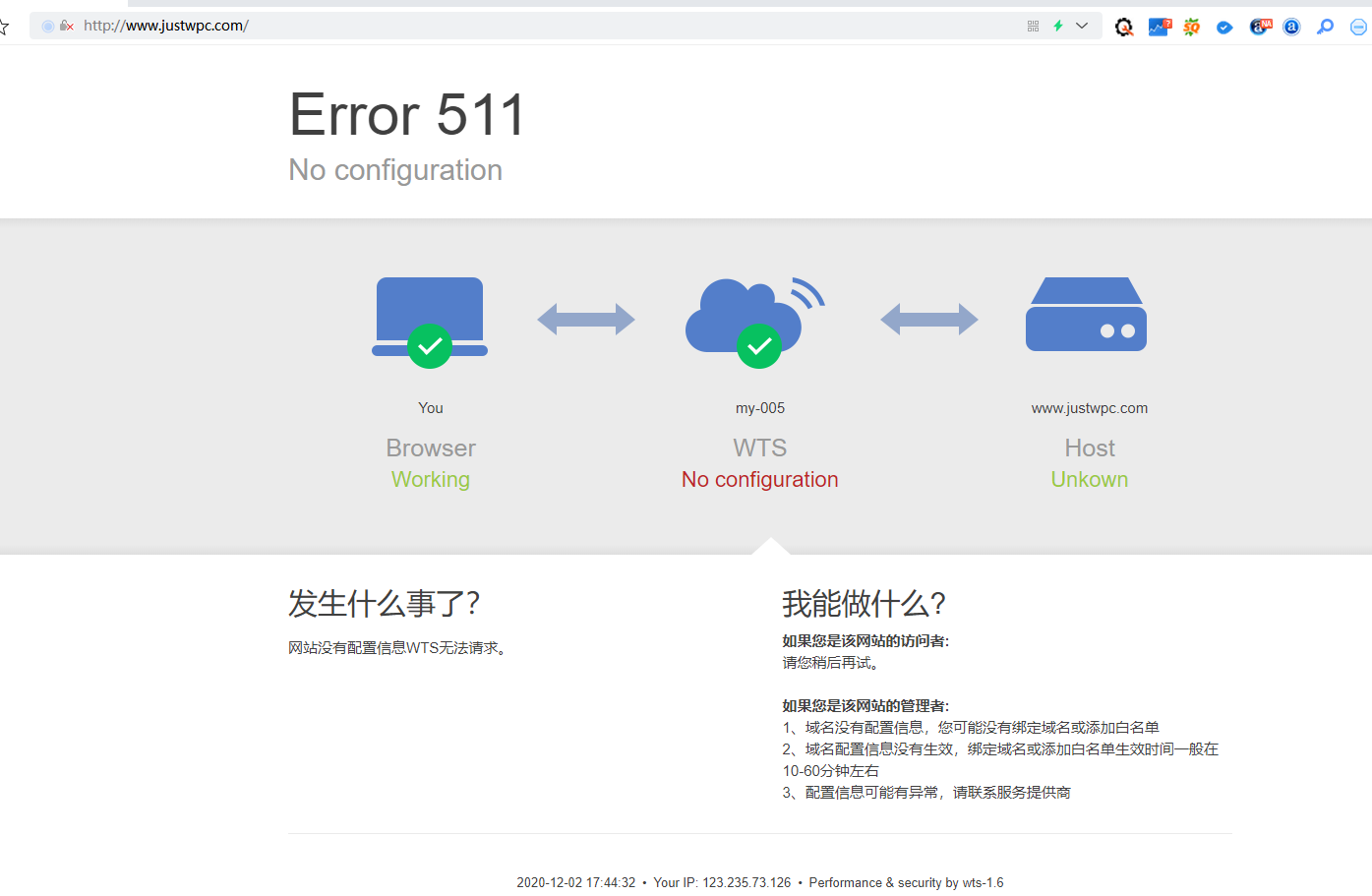
Task: Open the blue key password extension
Action: click(x=1326, y=28)
